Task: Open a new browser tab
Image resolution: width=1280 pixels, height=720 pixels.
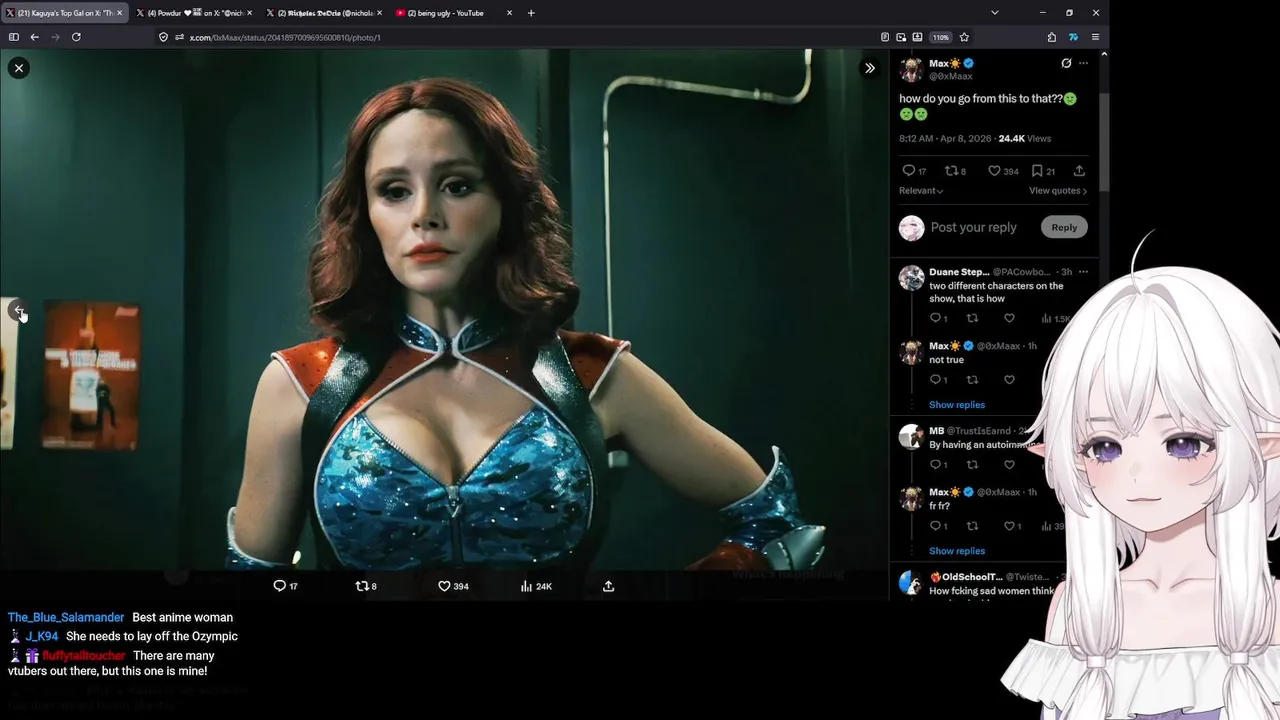Action: [x=531, y=13]
